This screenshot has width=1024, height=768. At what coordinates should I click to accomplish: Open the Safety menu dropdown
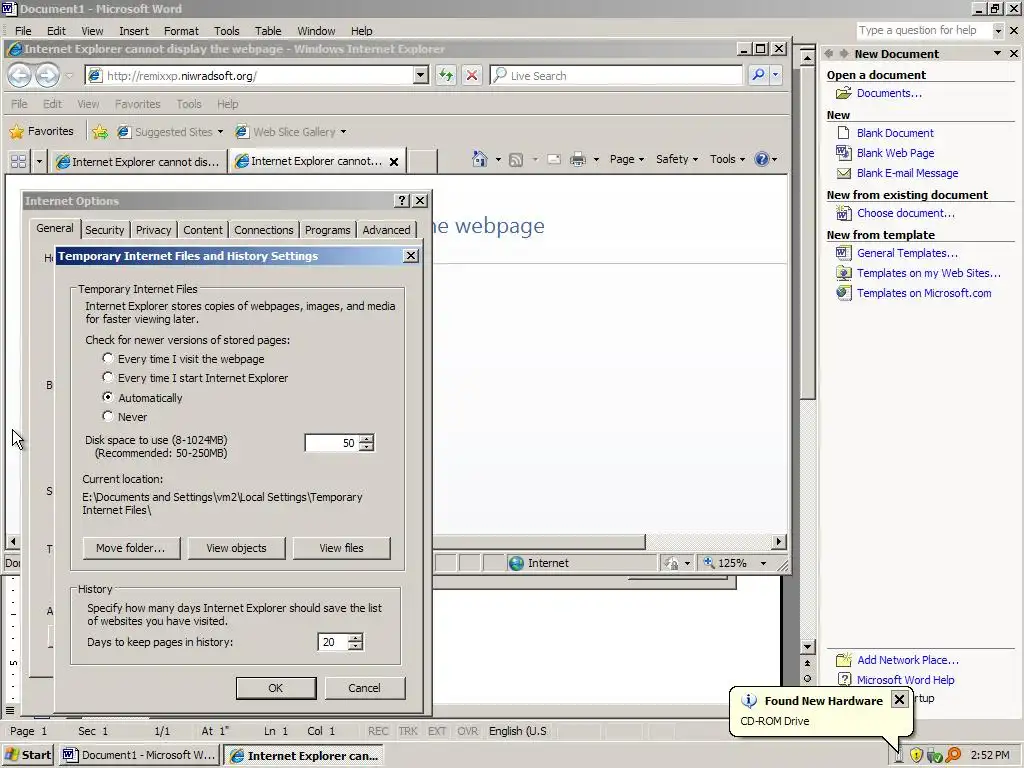tap(677, 159)
